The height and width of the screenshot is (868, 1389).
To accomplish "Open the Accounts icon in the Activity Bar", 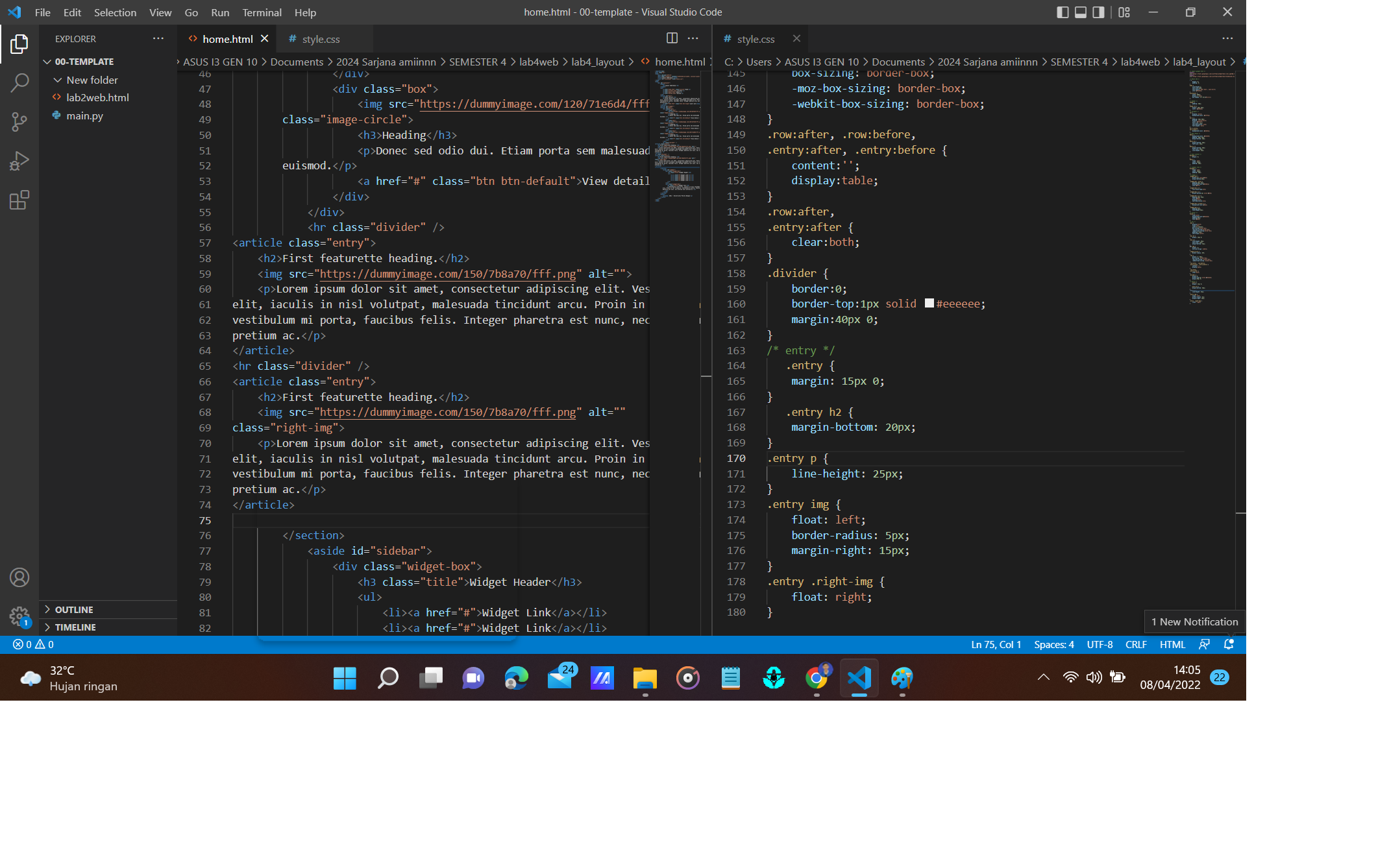I will (19, 577).
